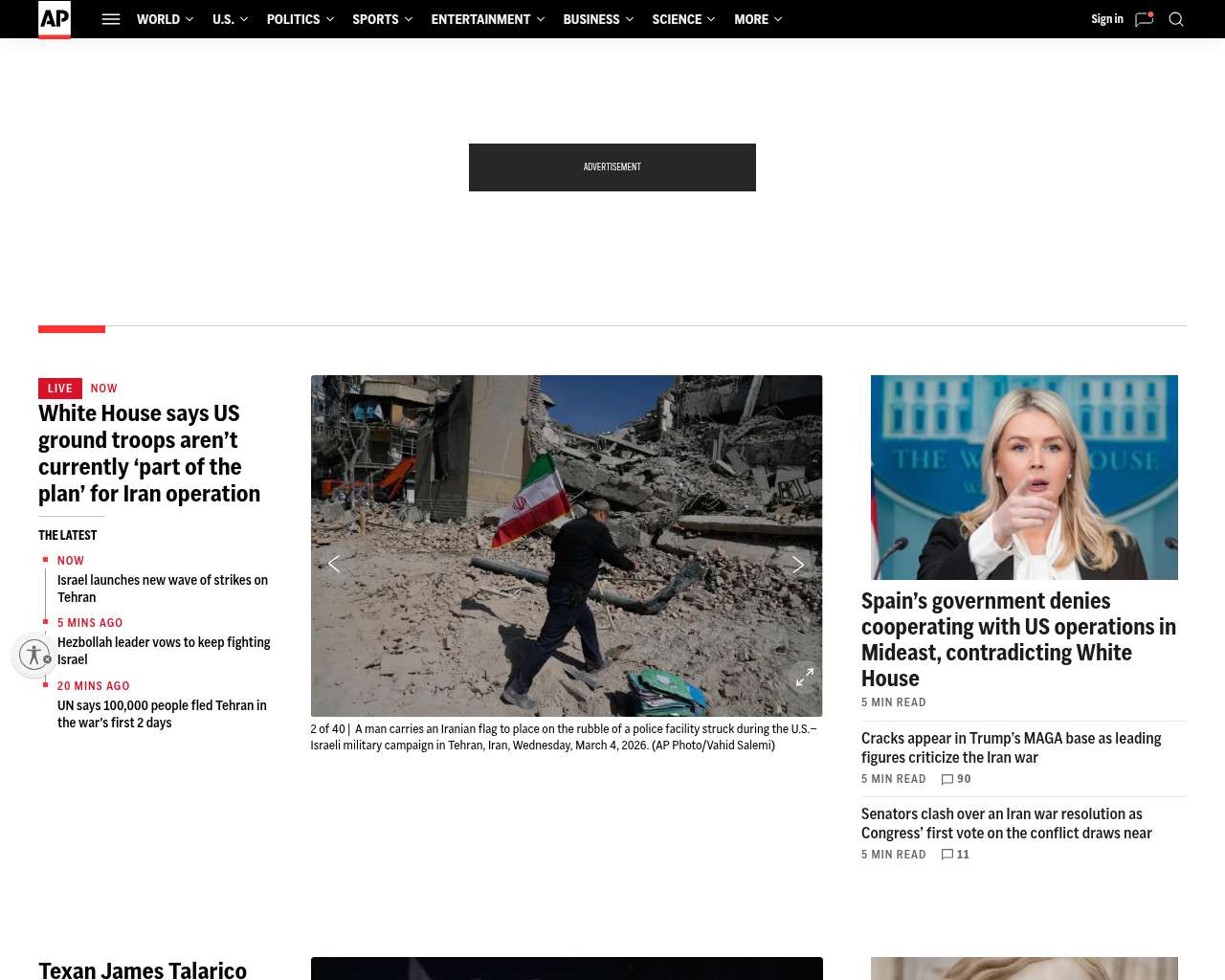Screen dimensions: 1225x980
Task: Open Cracks appear in Trump's MAGA base story
Action: tap(1011, 747)
